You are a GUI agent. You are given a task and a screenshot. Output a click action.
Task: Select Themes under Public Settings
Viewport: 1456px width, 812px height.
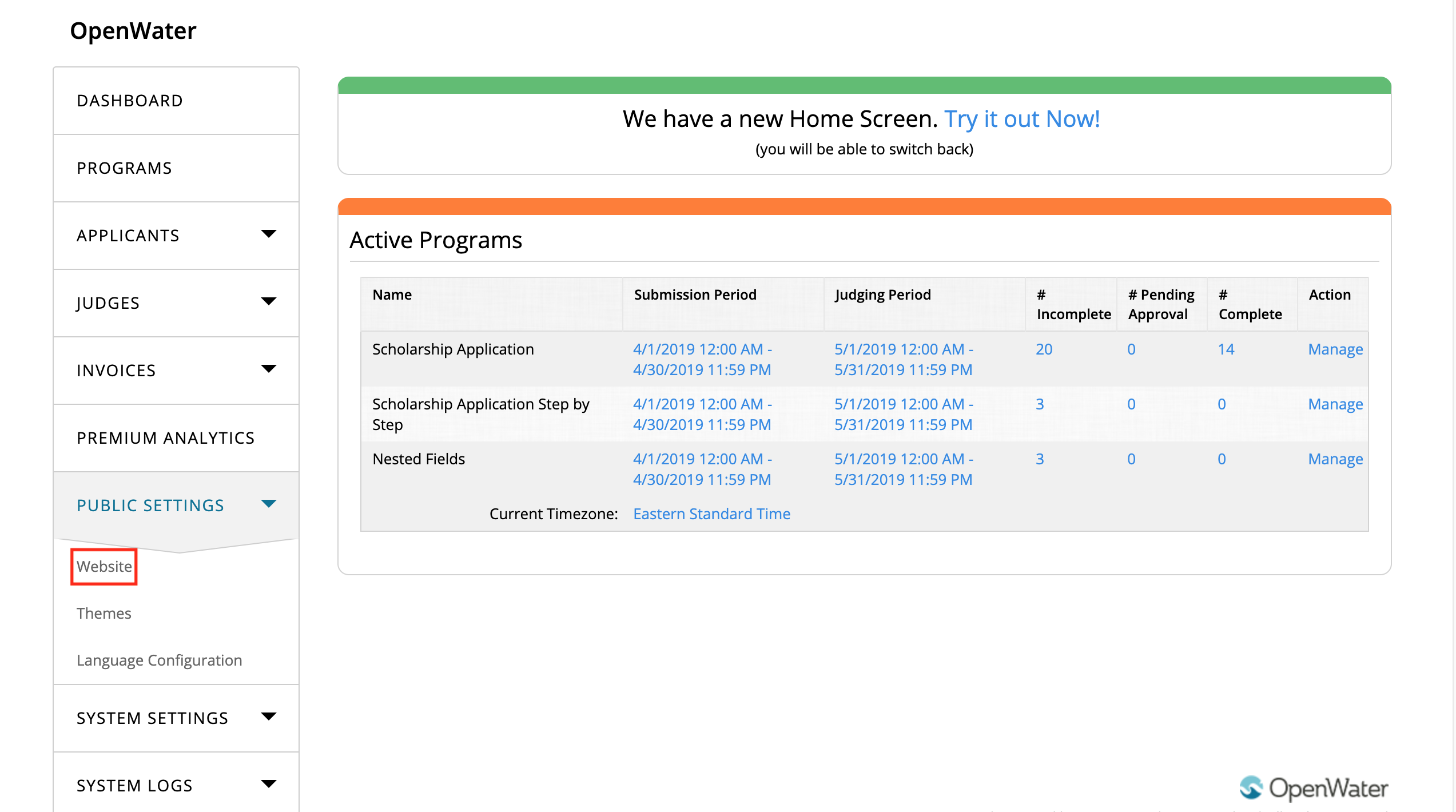tap(104, 614)
